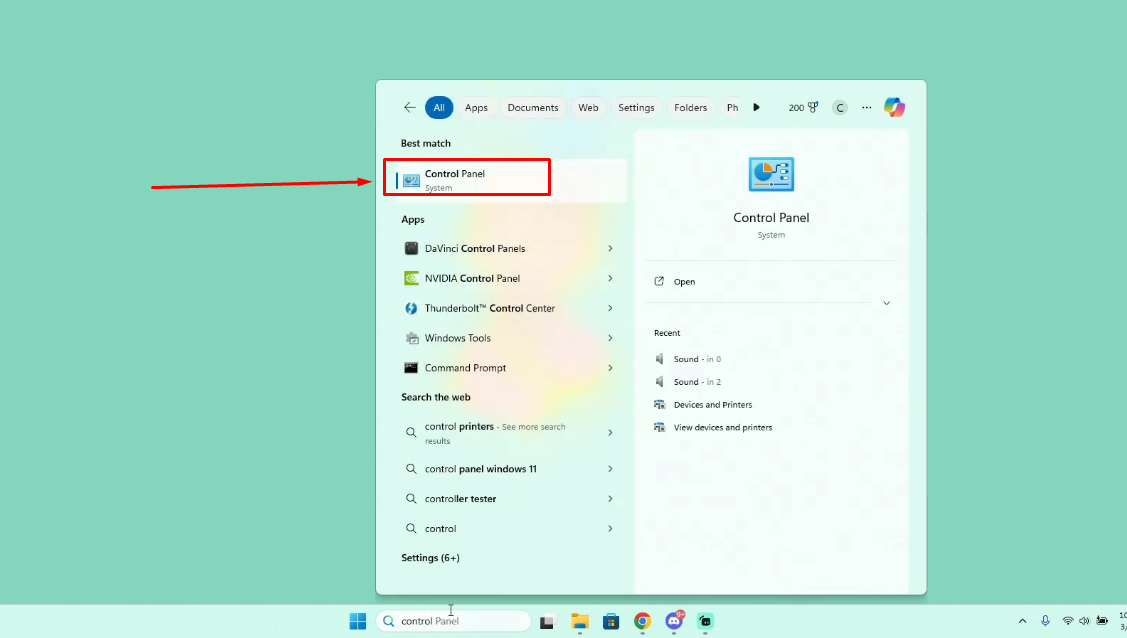Switch to the Web filter tab
Viewport: 1127px width, 638px height.
point(588,108)
